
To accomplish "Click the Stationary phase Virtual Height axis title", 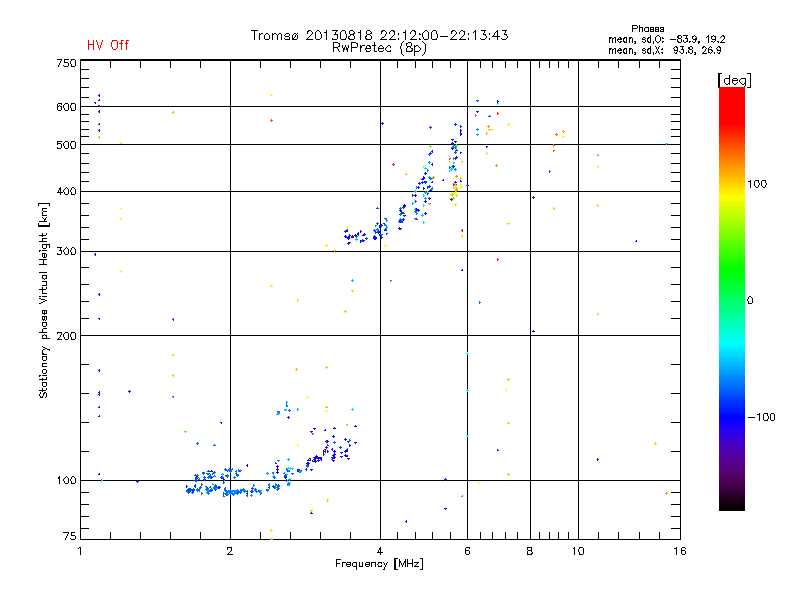I will coord(44,300).
